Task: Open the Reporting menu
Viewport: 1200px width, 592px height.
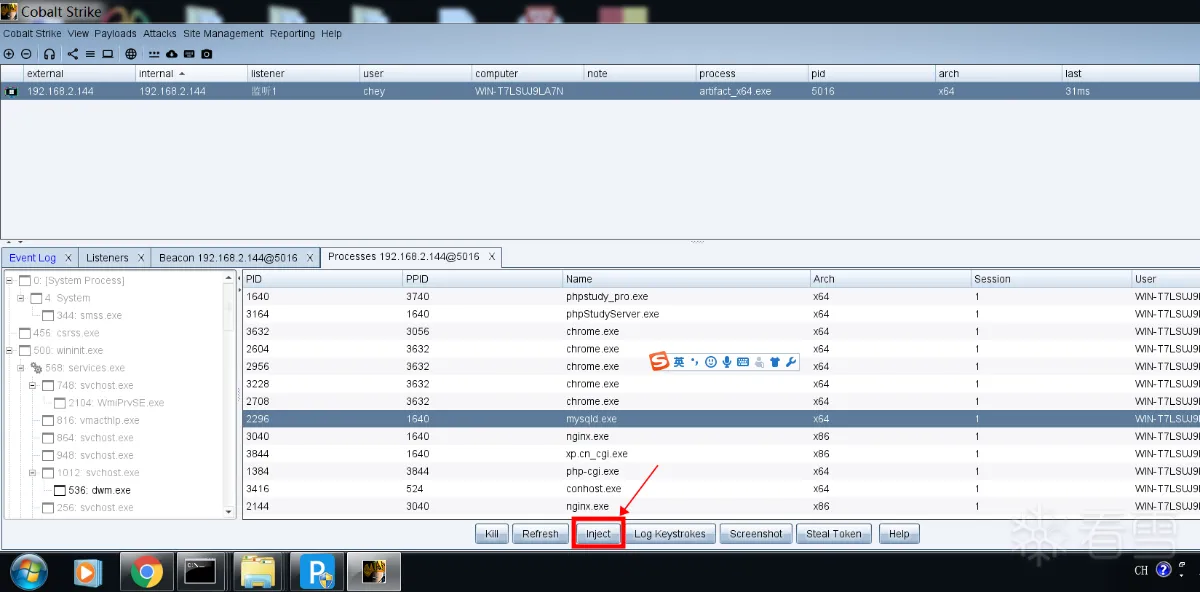Action: pyautogui.click(x=292, y=33)
